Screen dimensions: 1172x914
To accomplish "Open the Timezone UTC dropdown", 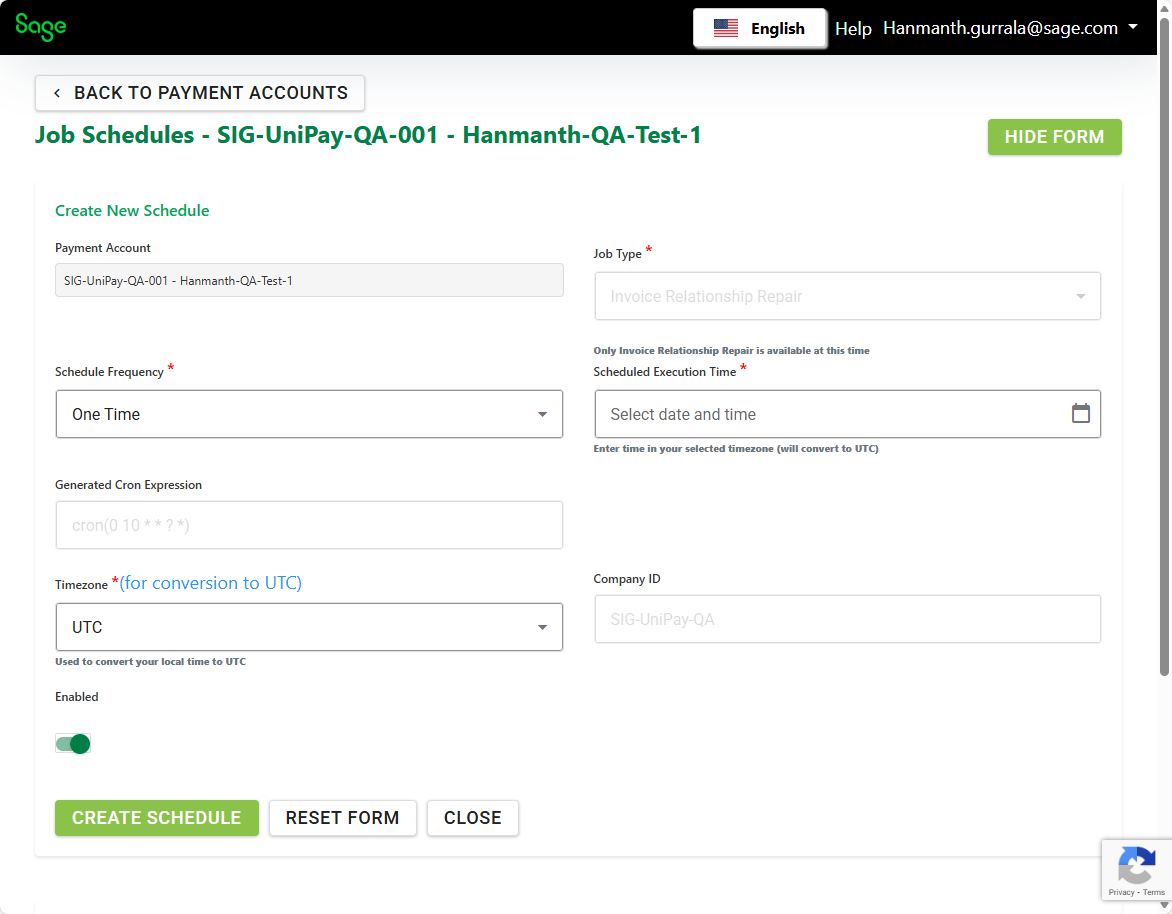I will pos(309,627).
